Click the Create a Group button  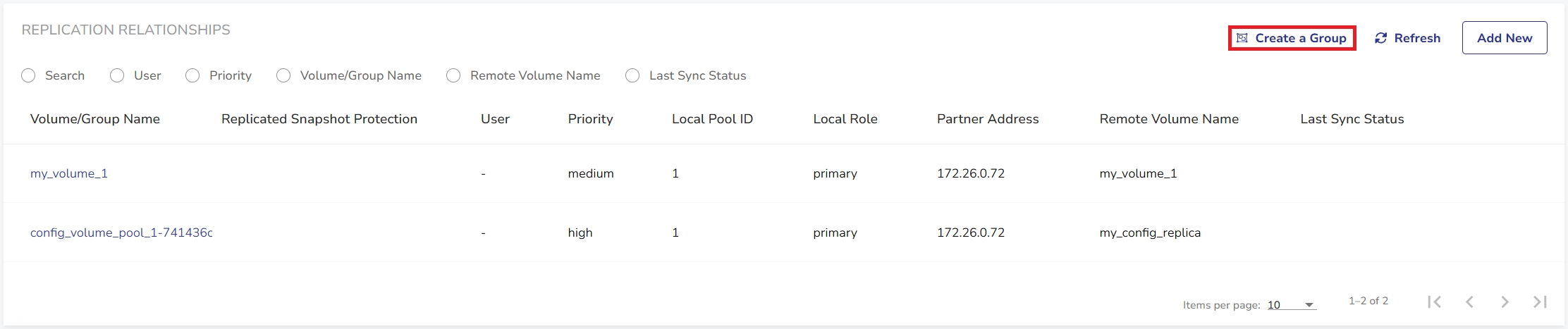coord(1292,38)
